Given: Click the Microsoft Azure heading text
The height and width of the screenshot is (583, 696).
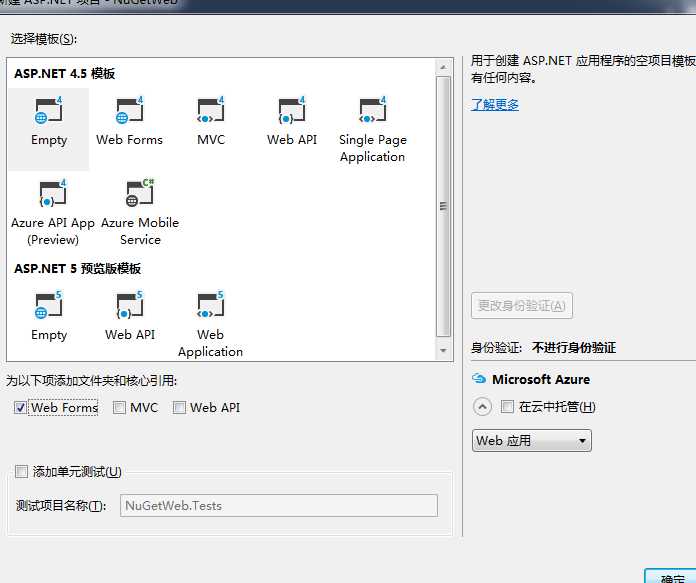Looking at the screenshot, I should click(x=541, y=379).
